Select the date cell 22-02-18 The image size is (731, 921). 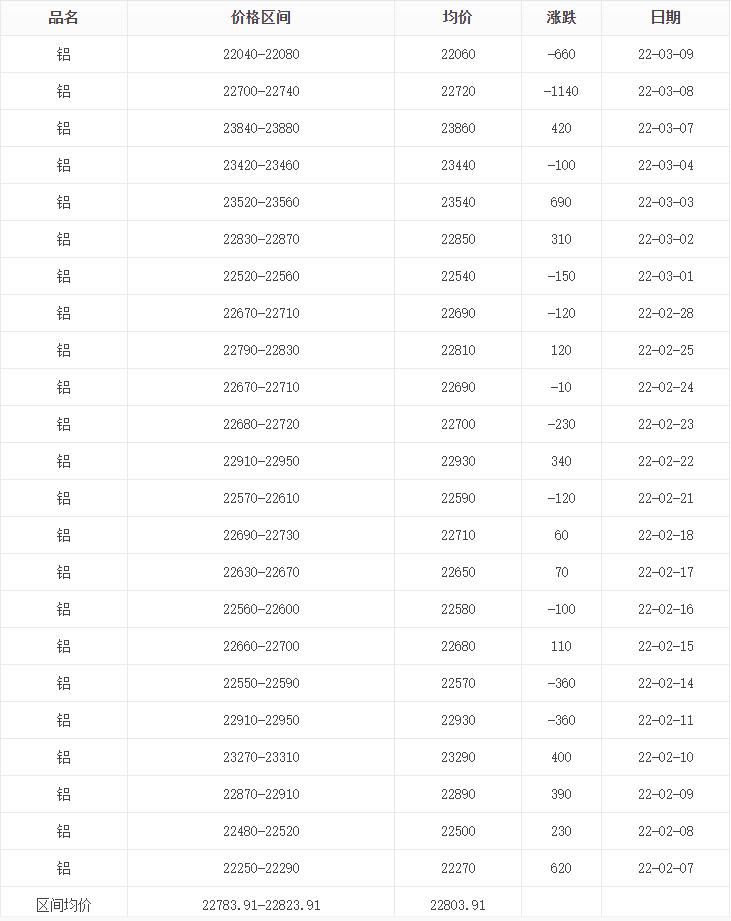pos(665,536)
